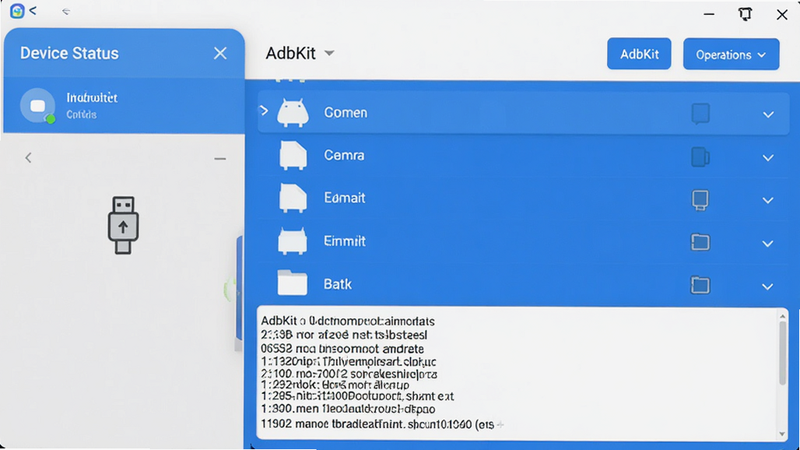The height and width of the screenshot is (450, 800).
Task: Click the back chevron under Device Status
Action: [x=28, y=158]
